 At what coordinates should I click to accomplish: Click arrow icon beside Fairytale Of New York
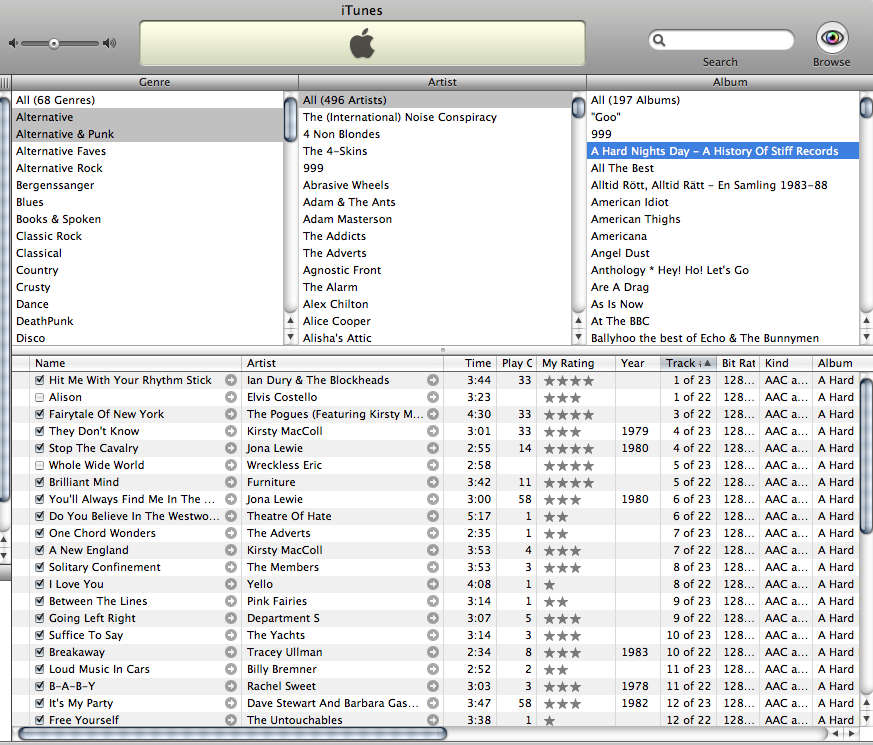click(x=231, y=414)
